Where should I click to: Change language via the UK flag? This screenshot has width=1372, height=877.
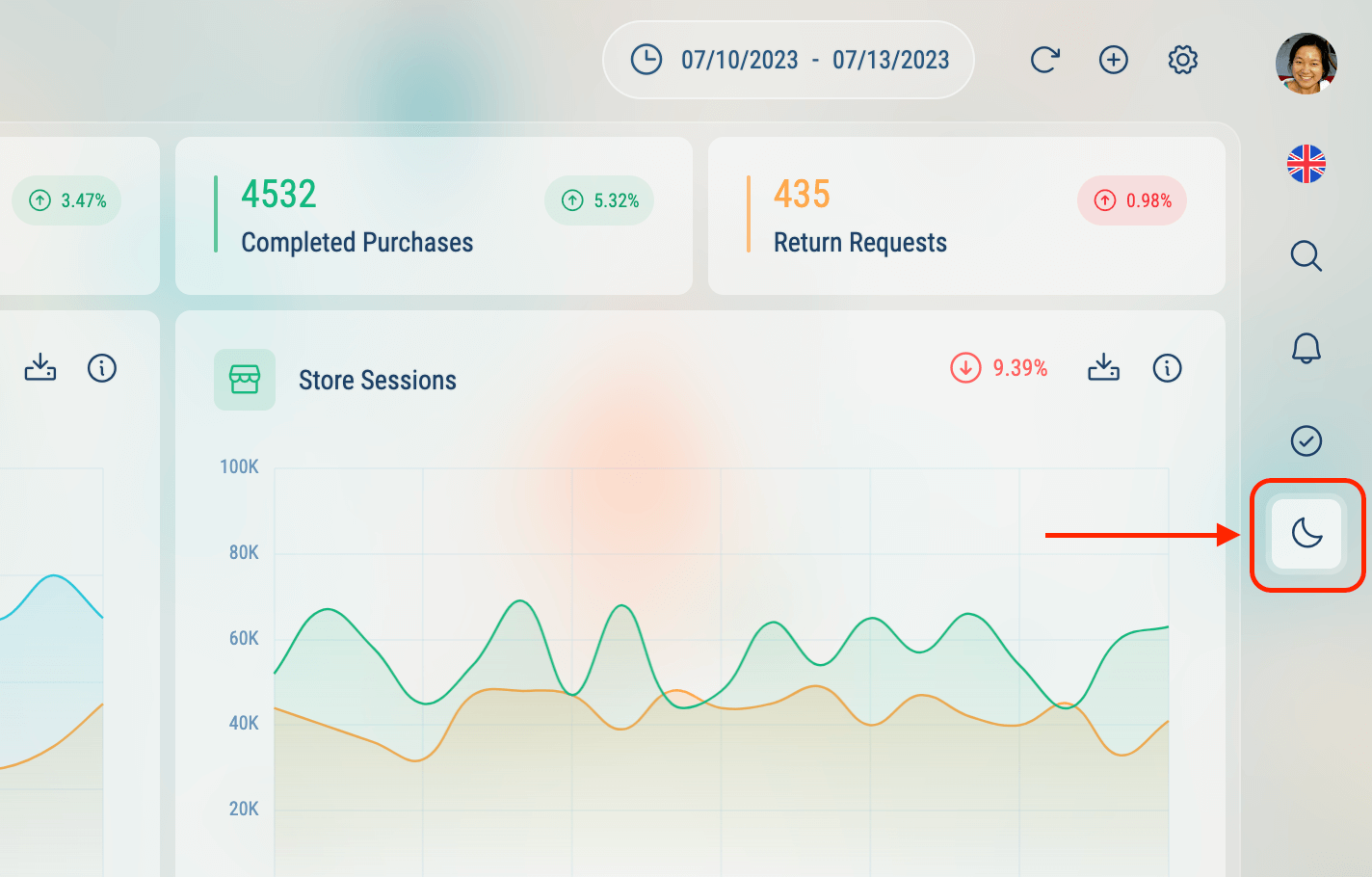(1306, 164)
